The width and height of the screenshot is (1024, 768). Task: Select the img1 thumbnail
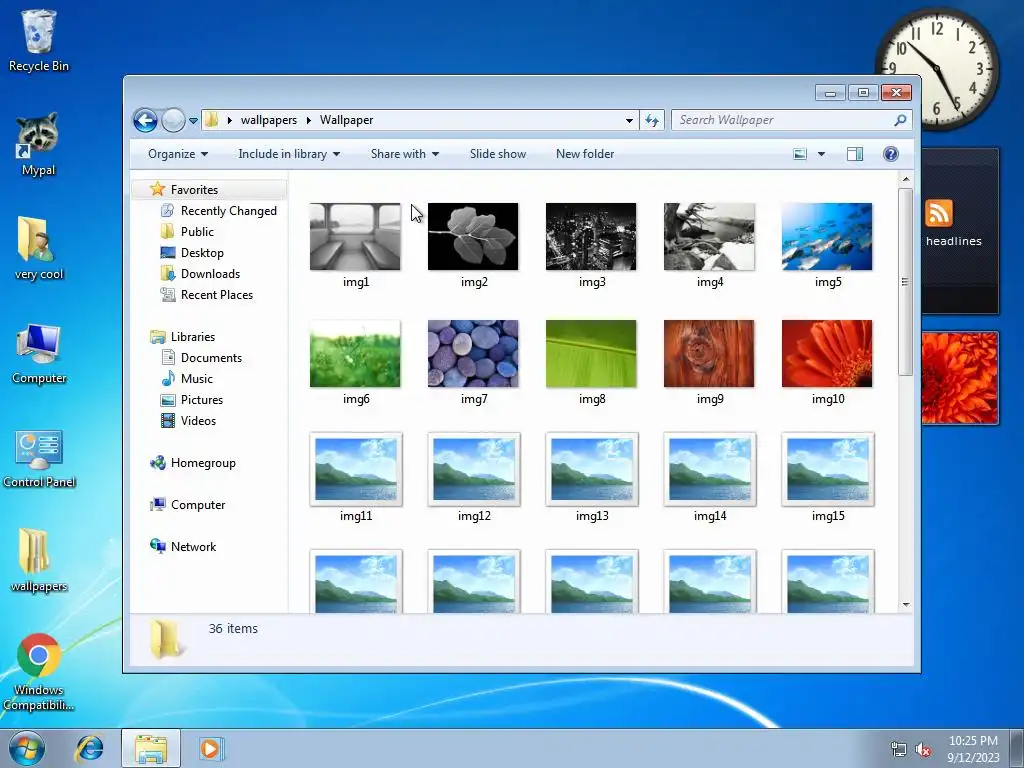click(355, 236)
